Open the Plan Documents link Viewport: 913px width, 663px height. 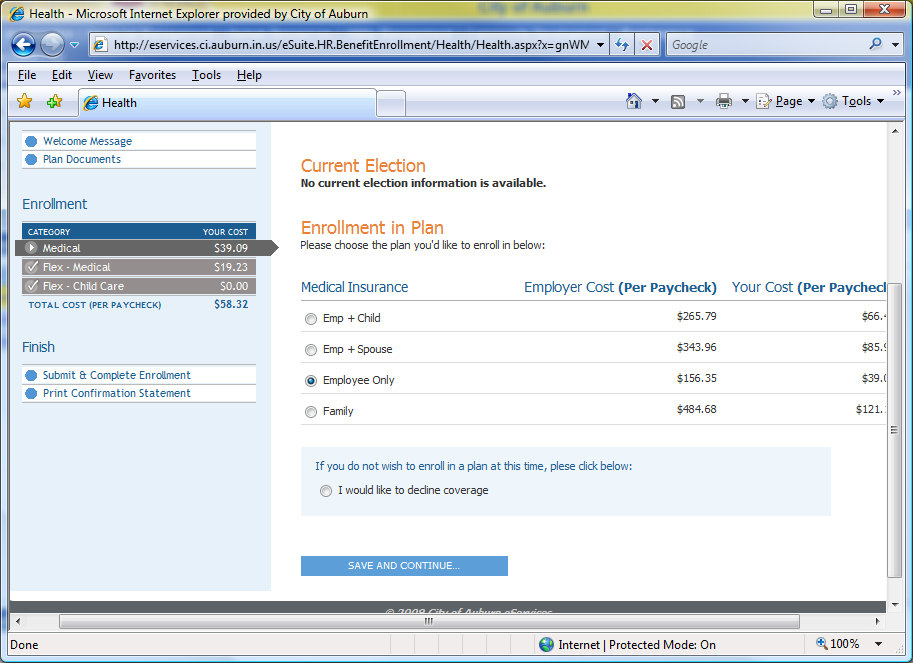click(x=82, y=159)
